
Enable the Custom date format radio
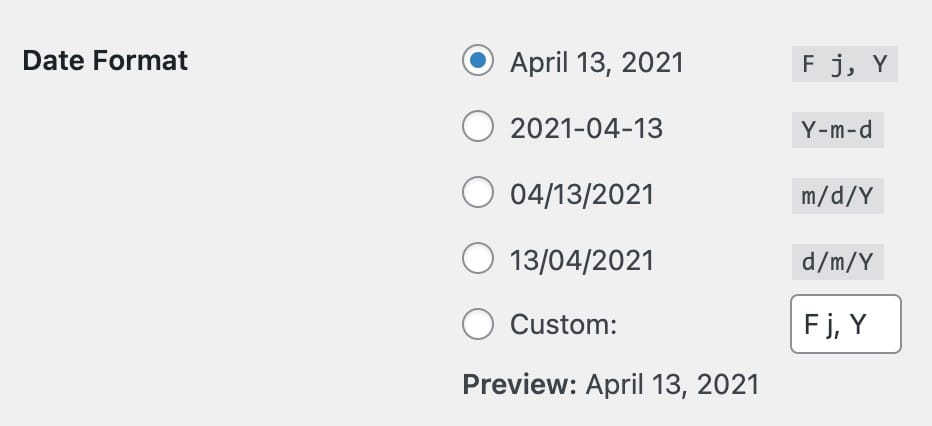tap(478, 324)
